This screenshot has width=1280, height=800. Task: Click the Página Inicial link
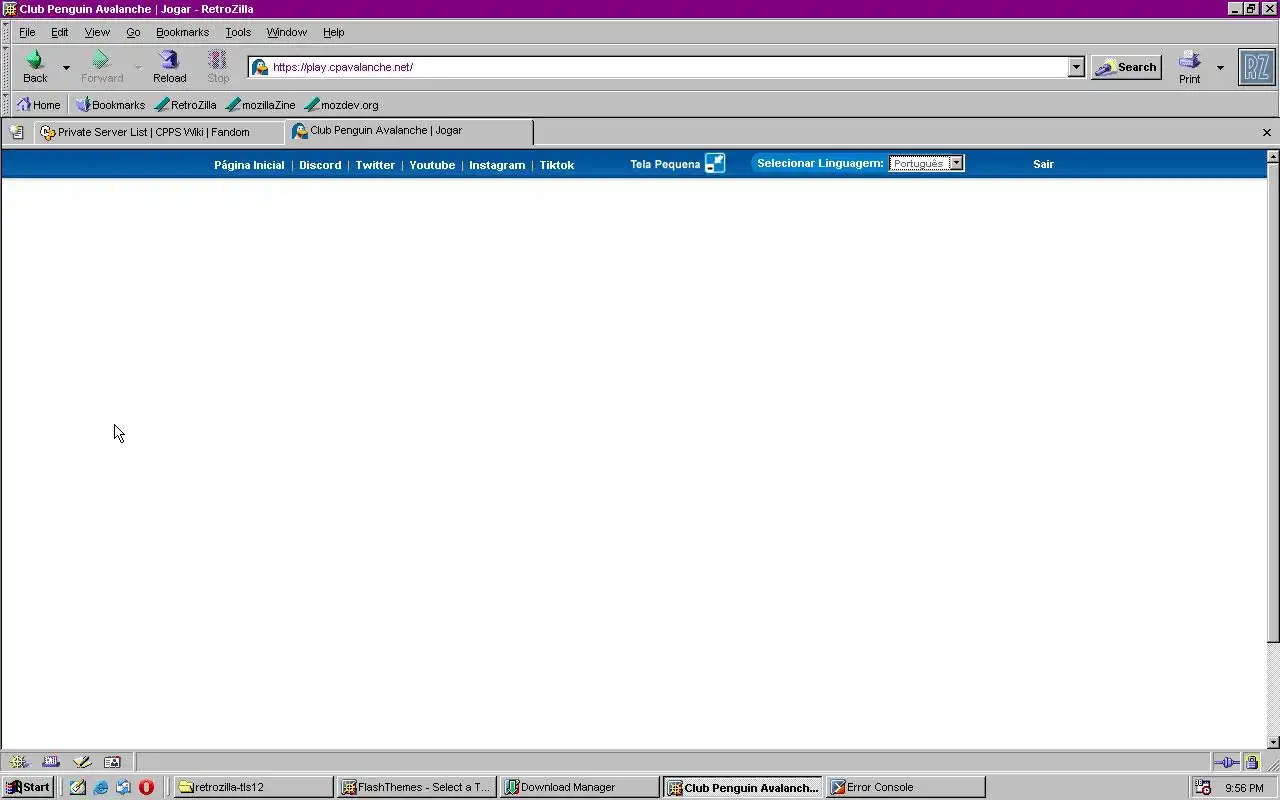coord(249,165)
